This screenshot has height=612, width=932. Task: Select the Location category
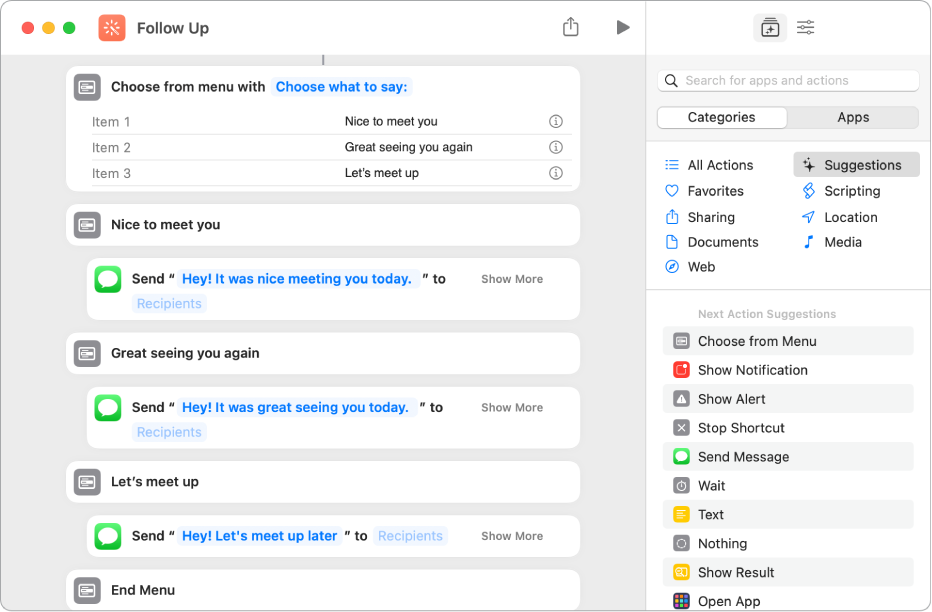click(849, 217)
